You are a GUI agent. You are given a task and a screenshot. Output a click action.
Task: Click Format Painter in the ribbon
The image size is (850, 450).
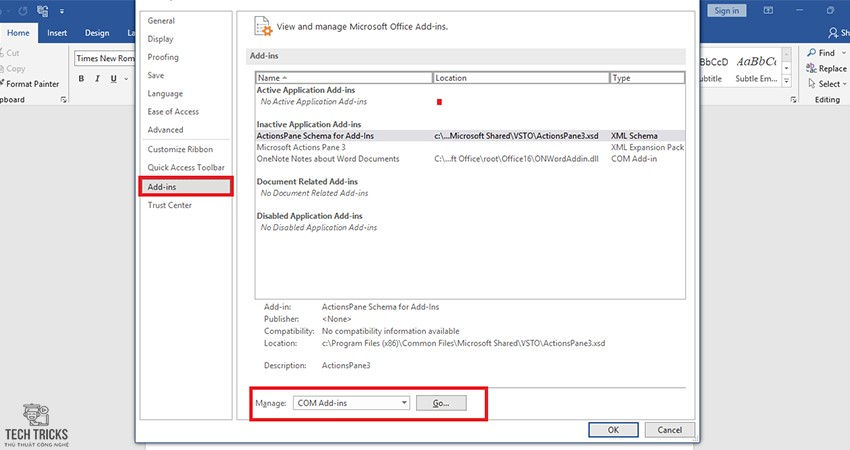point(29,84)
